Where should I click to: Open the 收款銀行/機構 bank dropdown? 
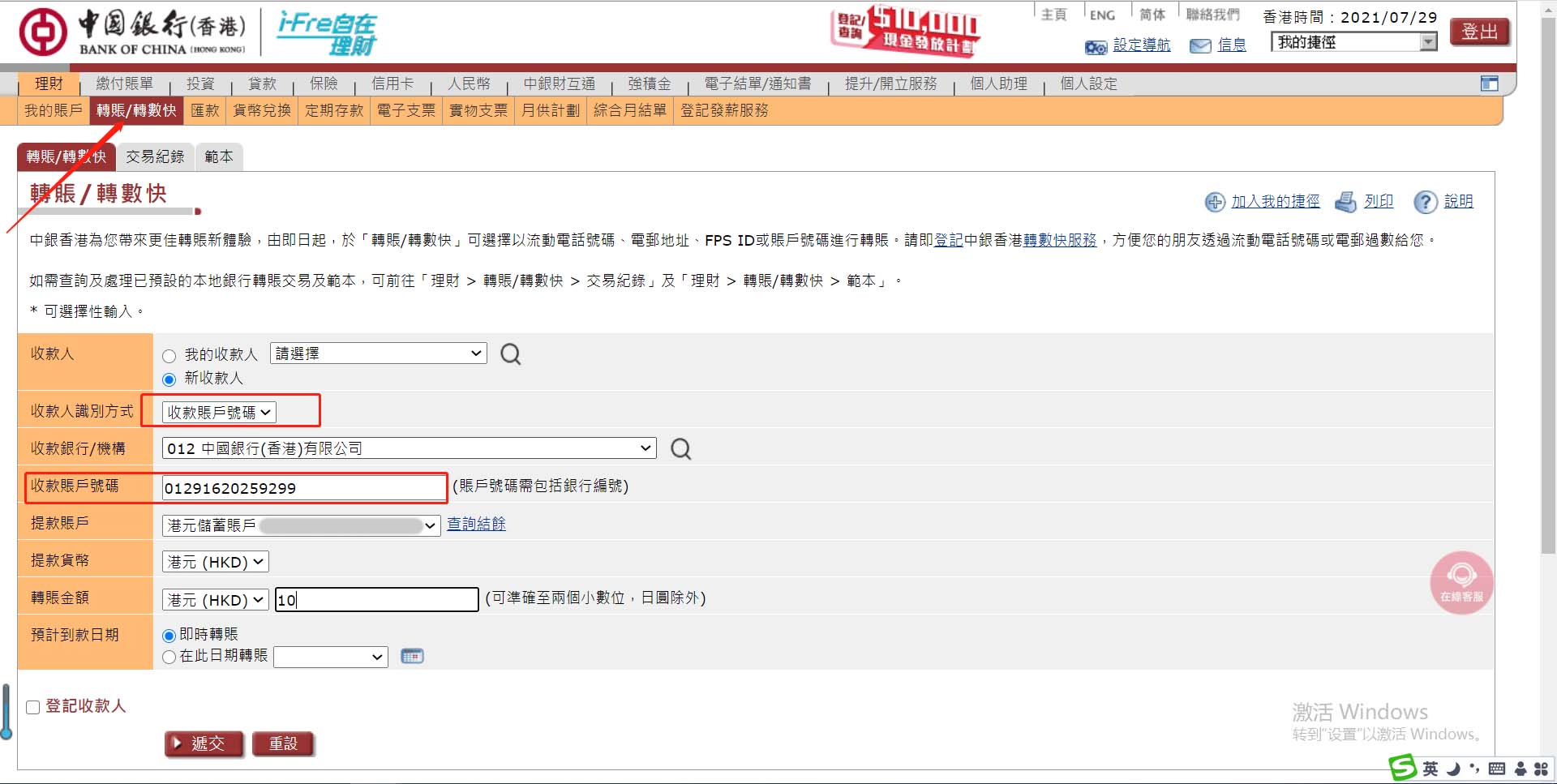(x=409, y=448)
